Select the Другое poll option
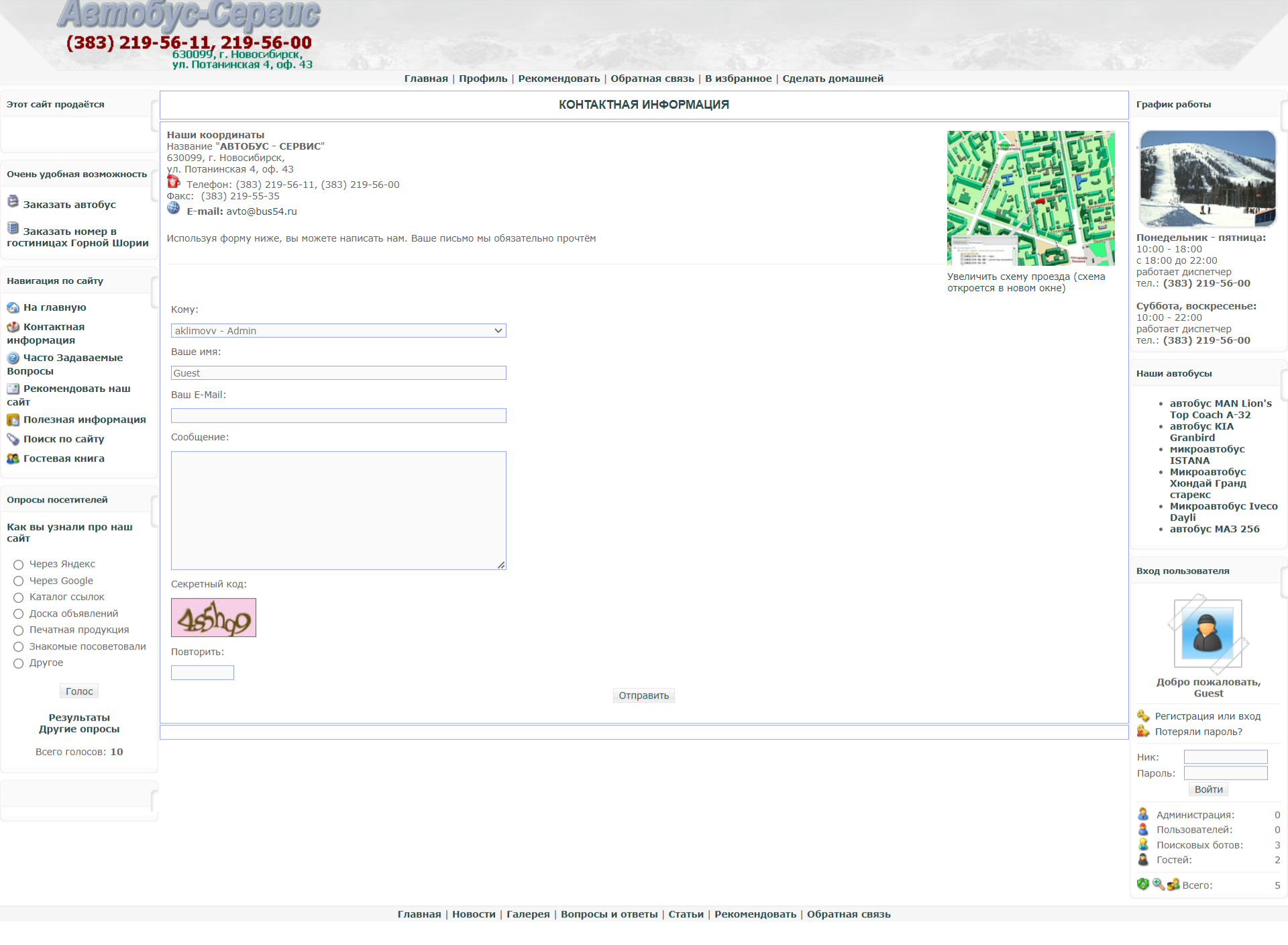The width and height of the screenshot is (1288, 945). 19,663
